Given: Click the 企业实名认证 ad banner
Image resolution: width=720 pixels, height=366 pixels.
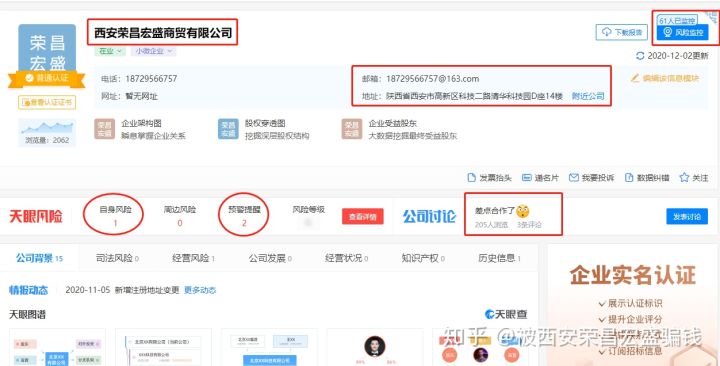Looking at the screenshot, I should [x=633, y=305].
